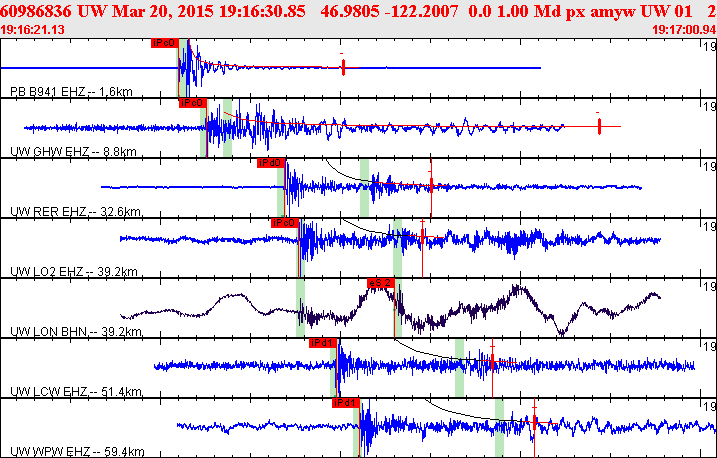Click the 'UW LO2 EHZ -- 39.2km' label
This screenshot has height=458, width=717.
click(x=74, y=272)
